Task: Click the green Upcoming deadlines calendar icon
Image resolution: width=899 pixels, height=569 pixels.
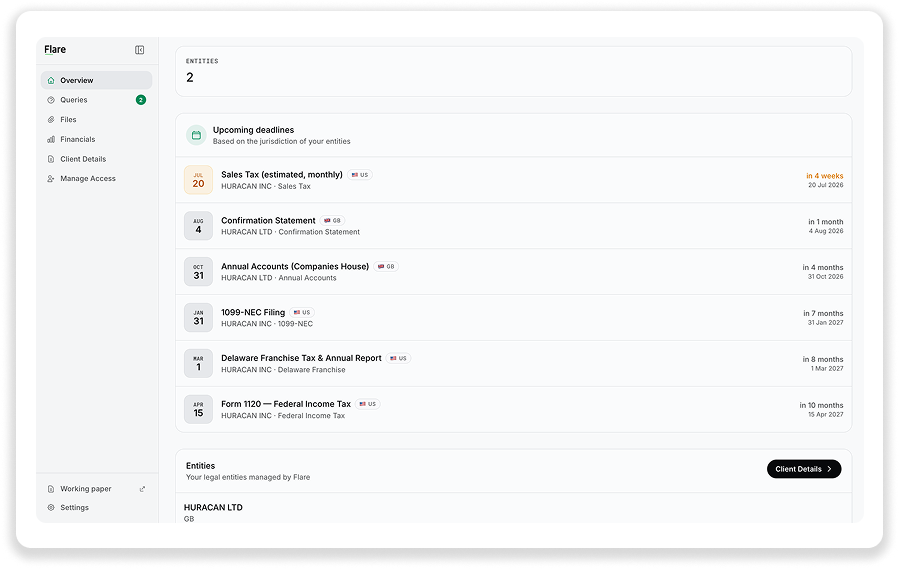Action: (x=196, y=135)
